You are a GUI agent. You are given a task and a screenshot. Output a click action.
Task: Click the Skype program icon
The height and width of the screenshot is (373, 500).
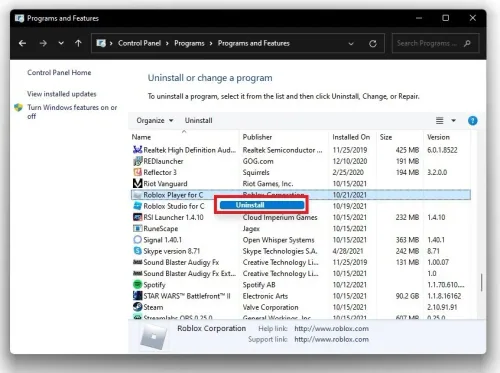click(137, 251)
